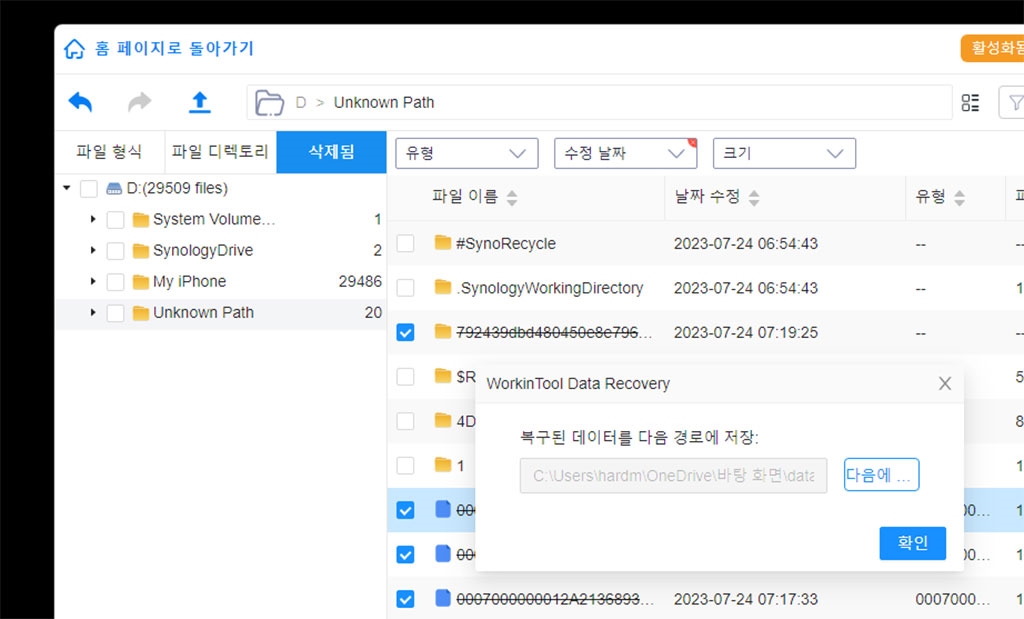Go back with the blue undo arrow
Image resolution: width=1024 pixels, height=619 pixels.
pyautogui.click(x=80, y=103)
